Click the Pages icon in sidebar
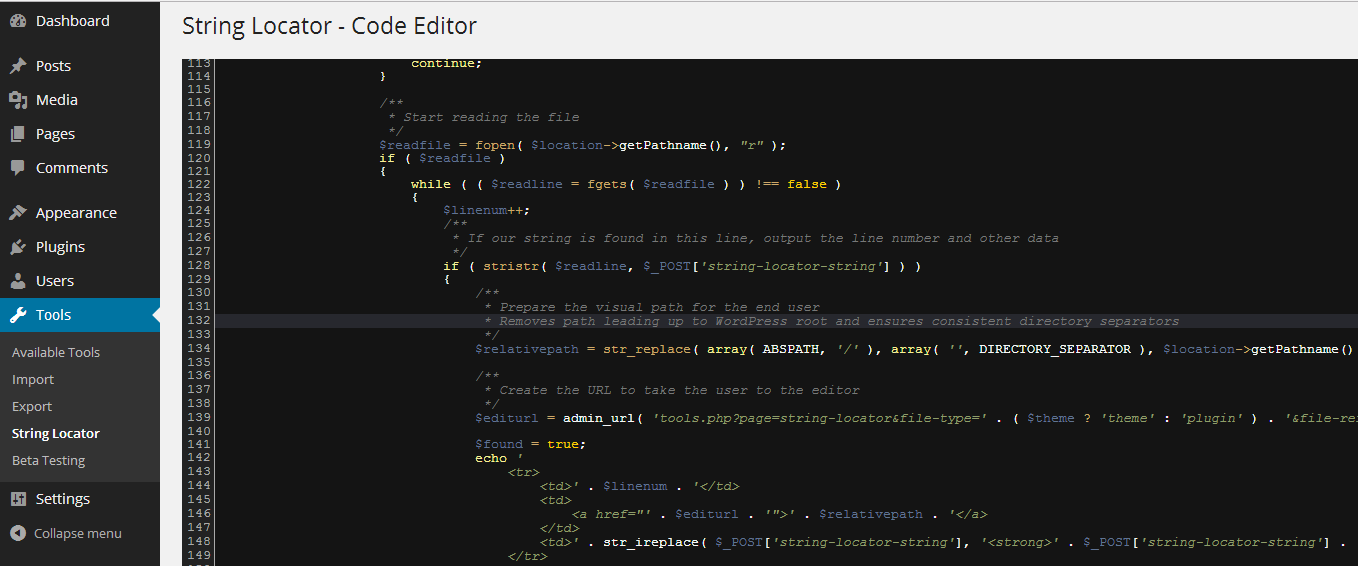1358x566 pixels. click(18, 134)
